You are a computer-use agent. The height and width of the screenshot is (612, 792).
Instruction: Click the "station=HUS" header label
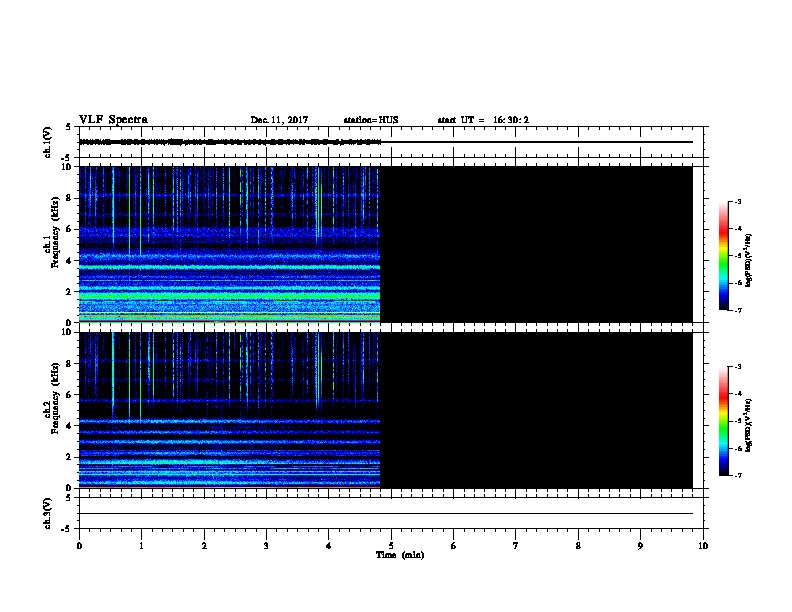pos(371,120)
